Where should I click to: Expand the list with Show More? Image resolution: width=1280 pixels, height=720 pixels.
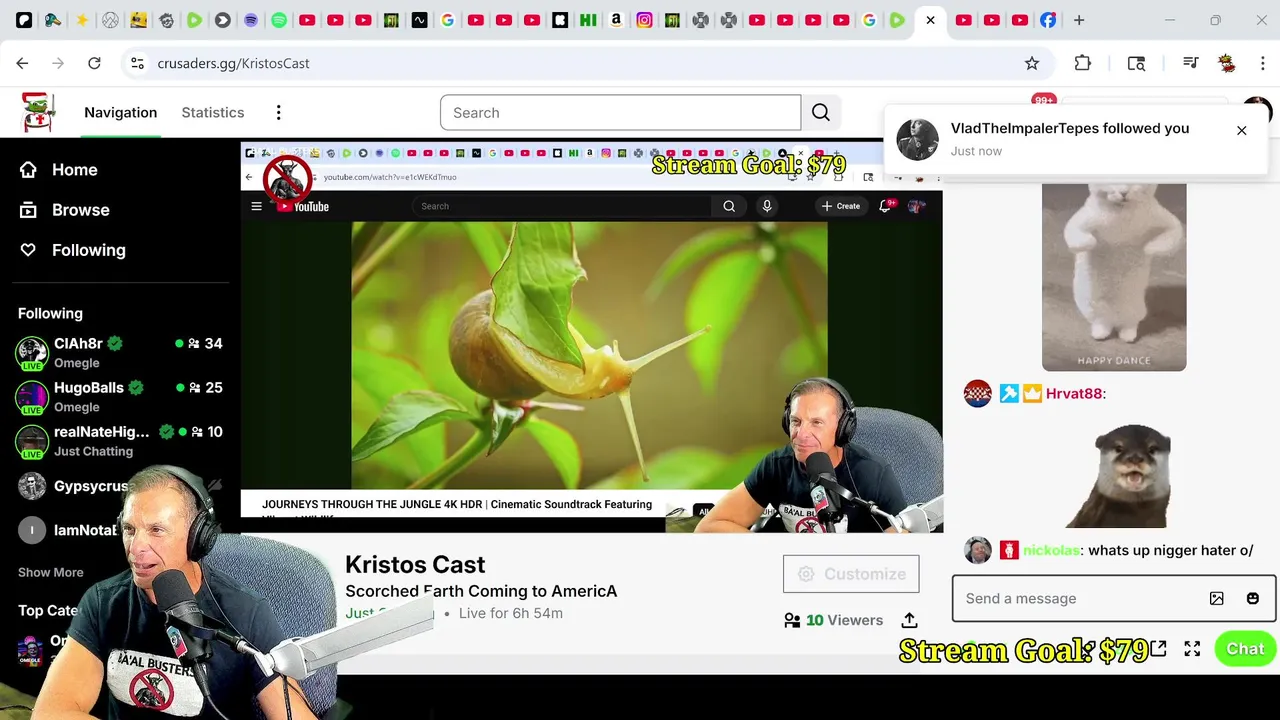point(50,572)
